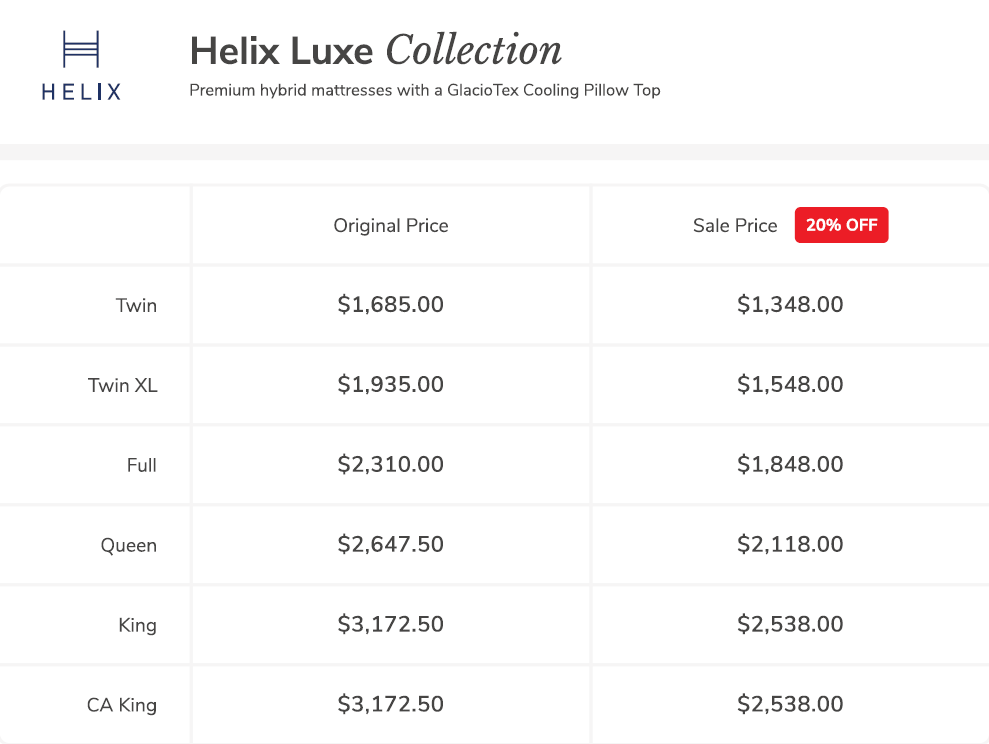Select the CA King row label
This screenshot has width=989, height=744.
(x=122, y=705)
